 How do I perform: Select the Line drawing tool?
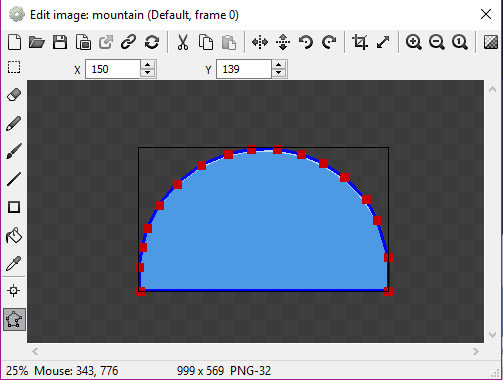14,179
